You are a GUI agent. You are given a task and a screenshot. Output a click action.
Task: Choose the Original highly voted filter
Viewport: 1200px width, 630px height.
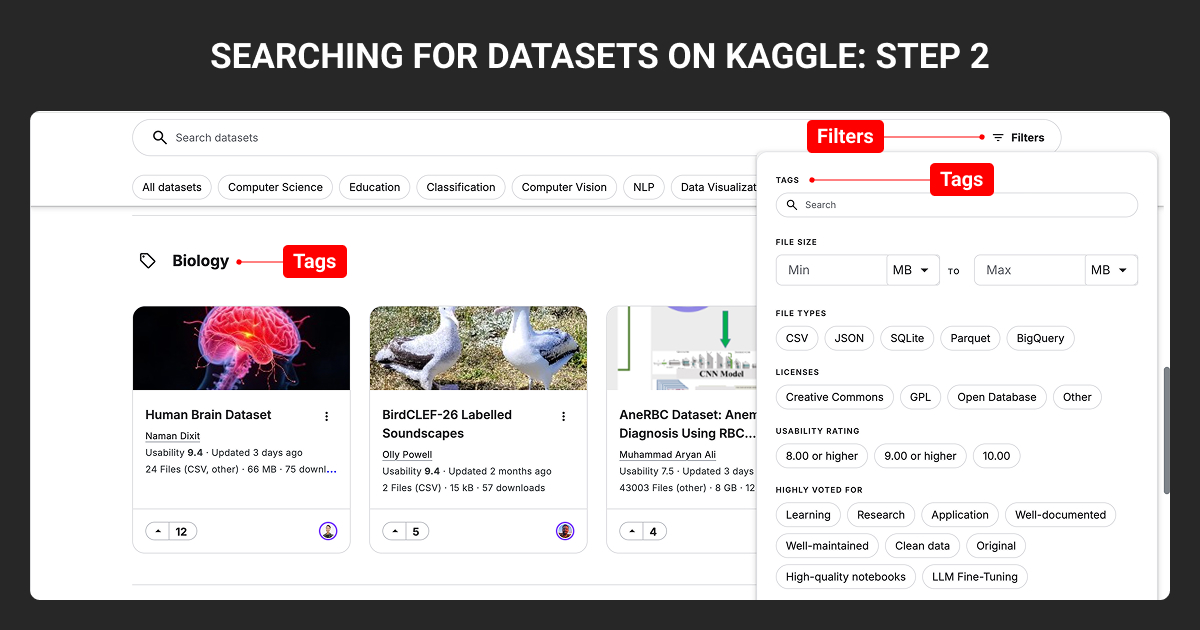(996, 546)
